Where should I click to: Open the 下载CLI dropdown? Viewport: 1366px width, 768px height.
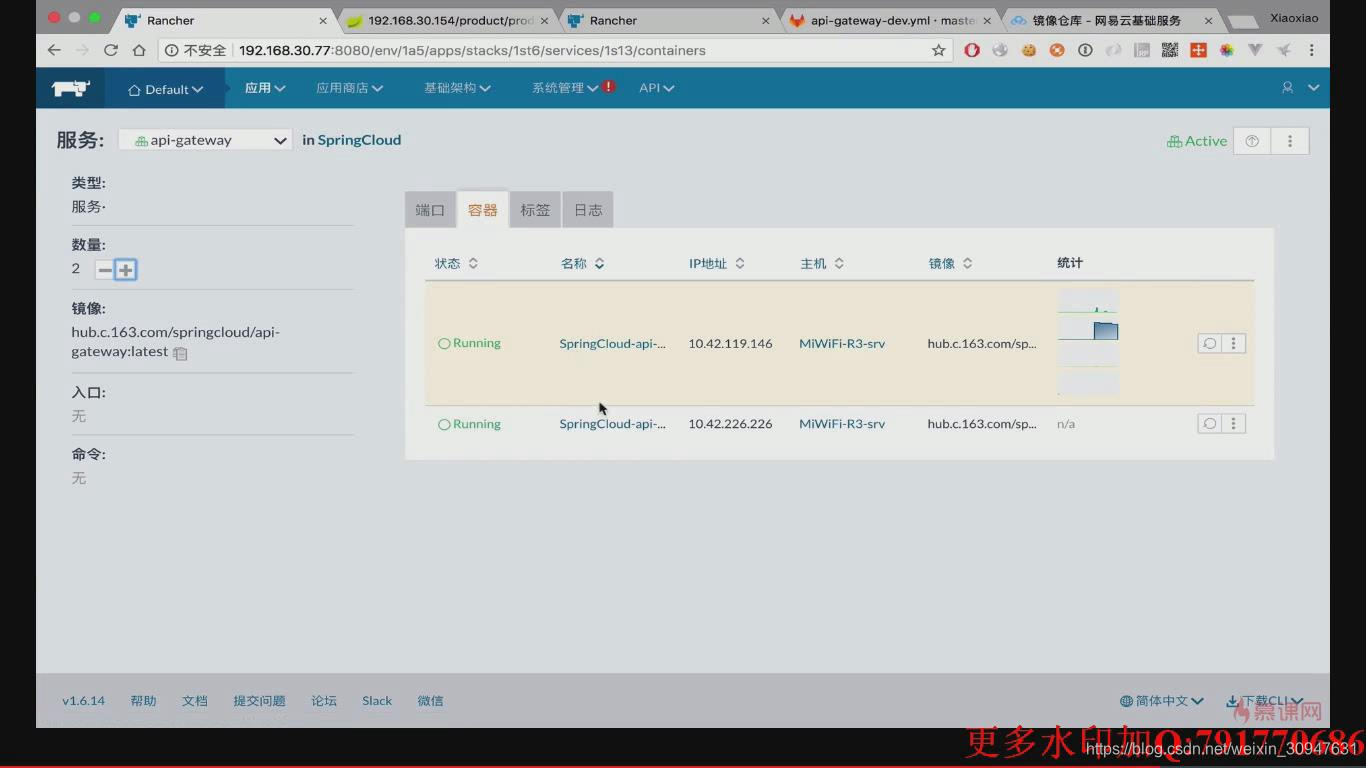point(1265,701)
